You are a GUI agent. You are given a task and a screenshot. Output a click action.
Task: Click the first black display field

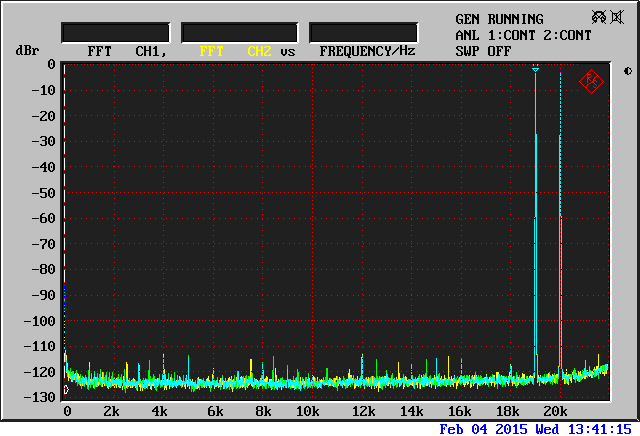(x=117, y=33)
